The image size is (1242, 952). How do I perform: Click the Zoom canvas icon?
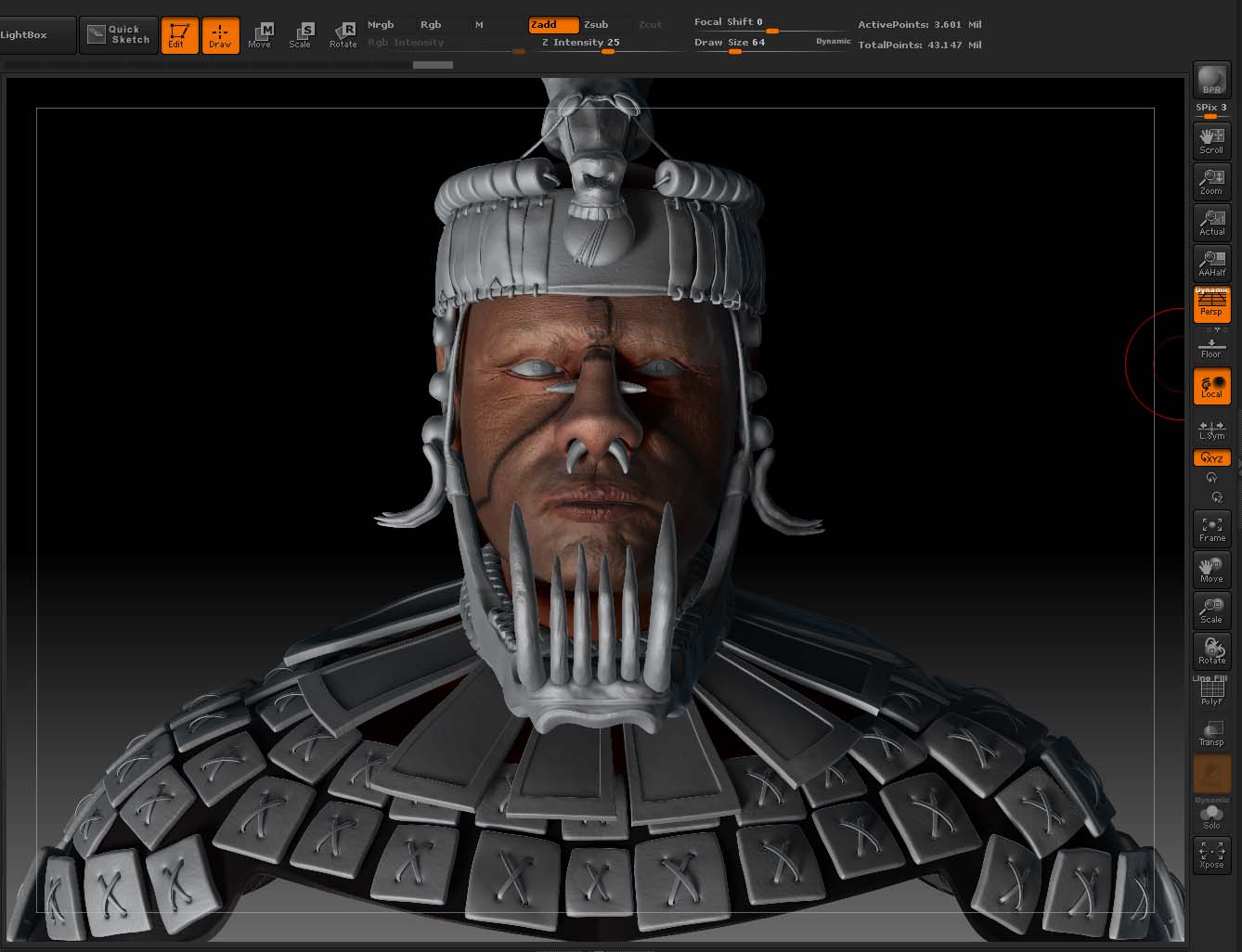(1211, 181)
